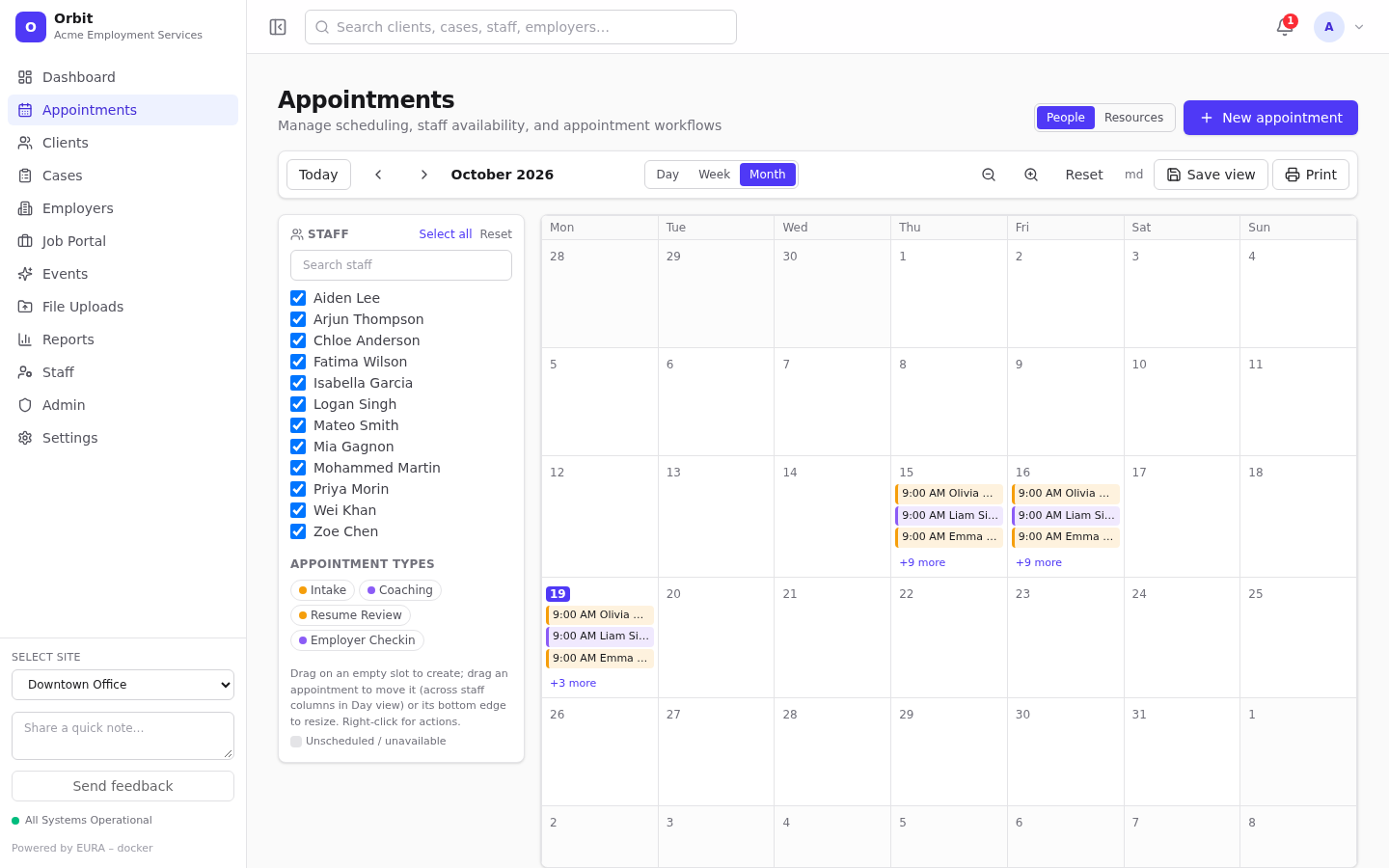The width and height of the screenshot is (1389, 868).
Task: Click the global search box
Action: 521,27
